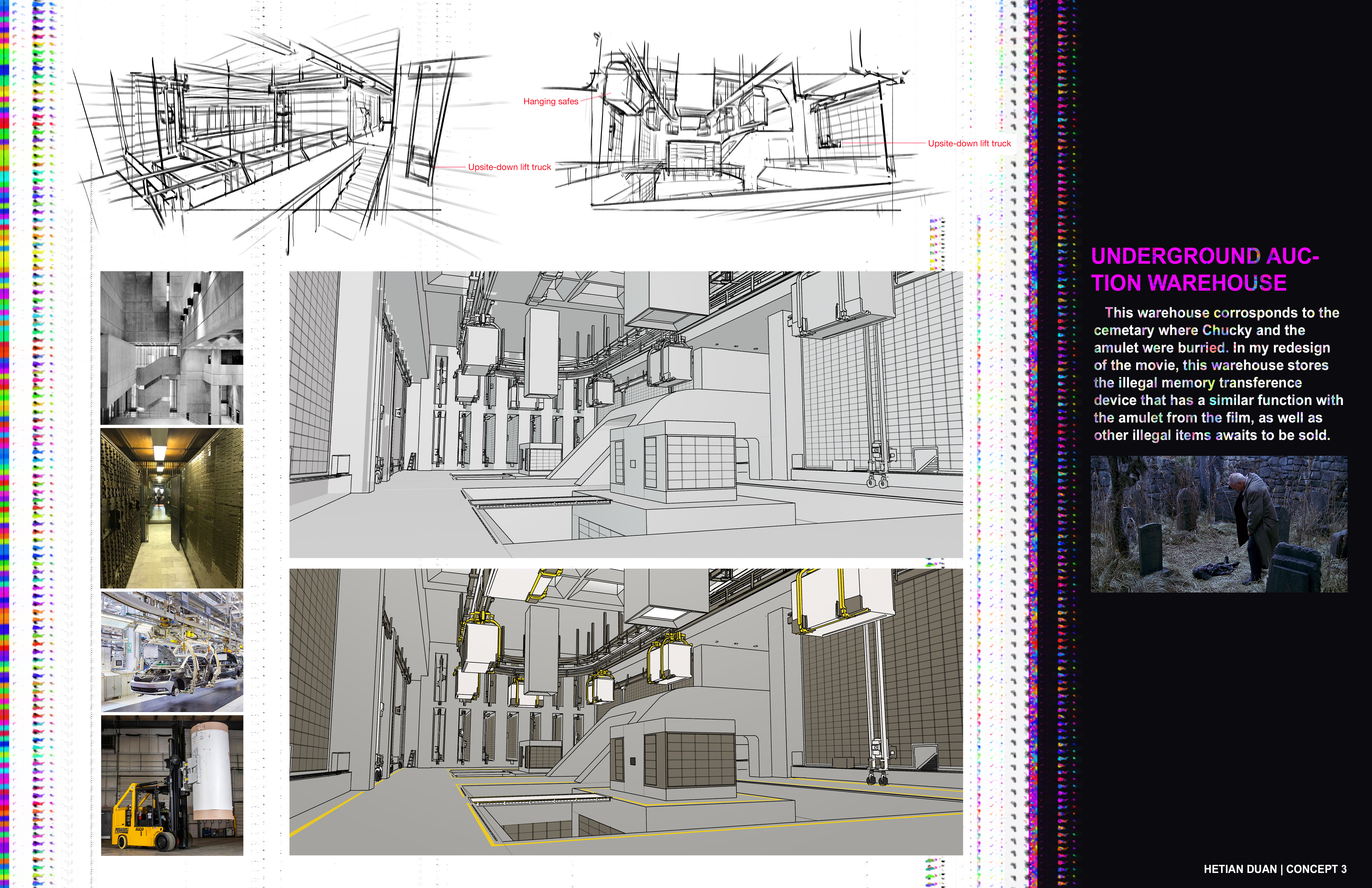Click the right 'Upsite-down lift truck' annotation
Image resolution: width=1372 pixels, height=888 pixels.
(x=969, y=144)
